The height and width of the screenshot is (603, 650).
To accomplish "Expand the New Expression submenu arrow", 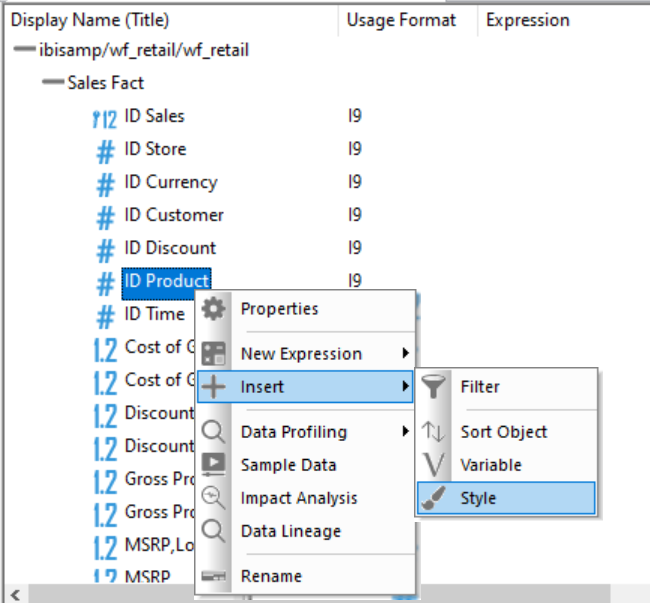I will (405, 353).
